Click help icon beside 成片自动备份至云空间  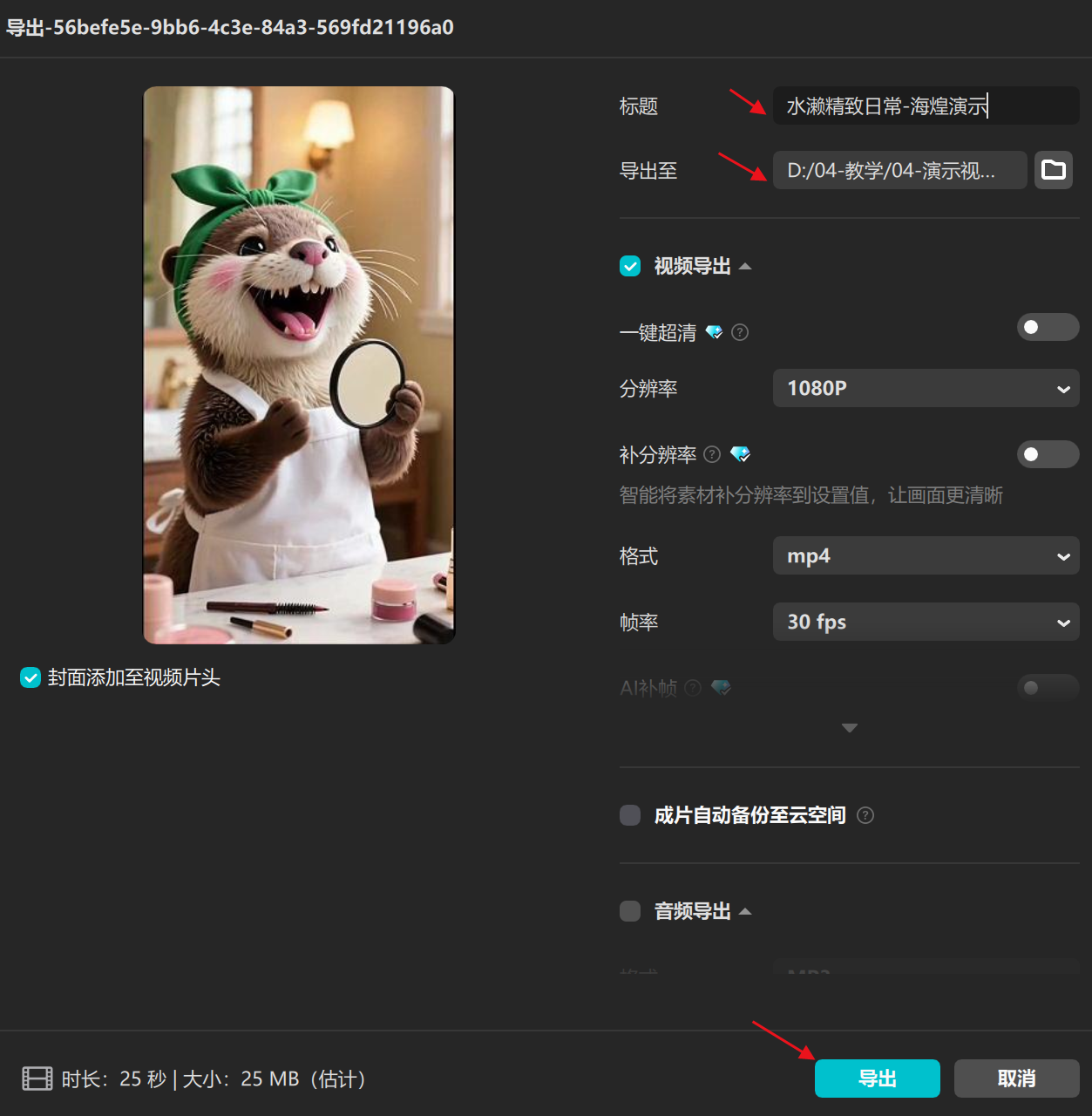[x=865, y=815]
